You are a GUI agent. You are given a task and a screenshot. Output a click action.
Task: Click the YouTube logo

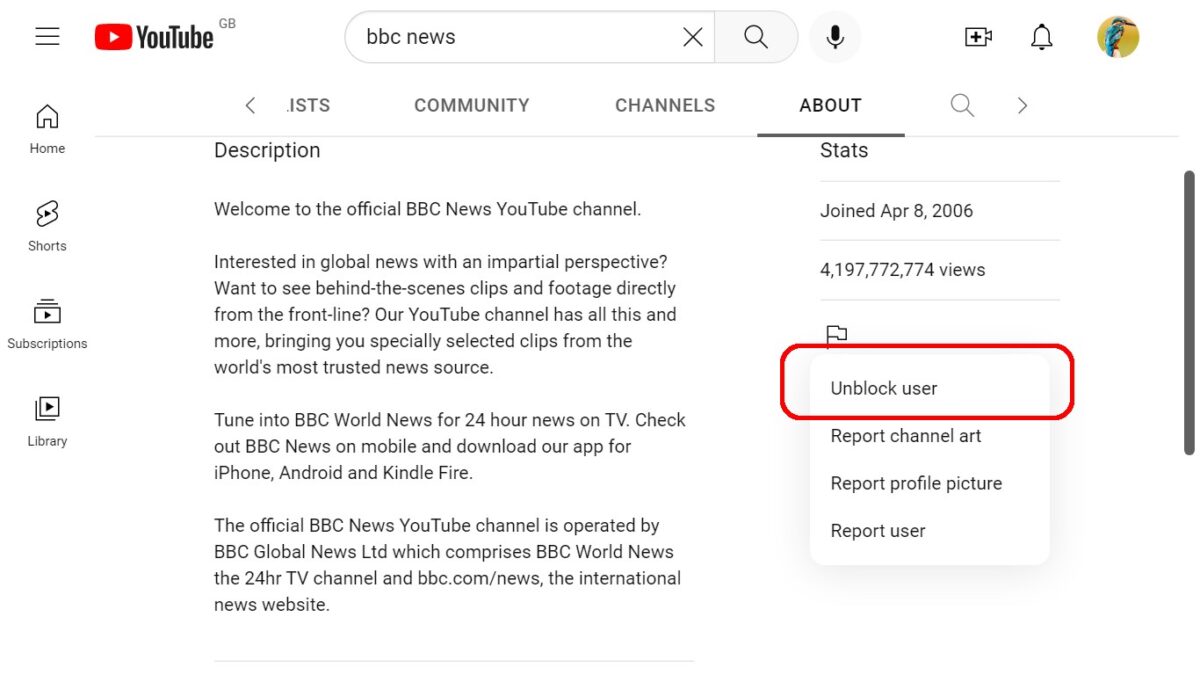point(155,37)
